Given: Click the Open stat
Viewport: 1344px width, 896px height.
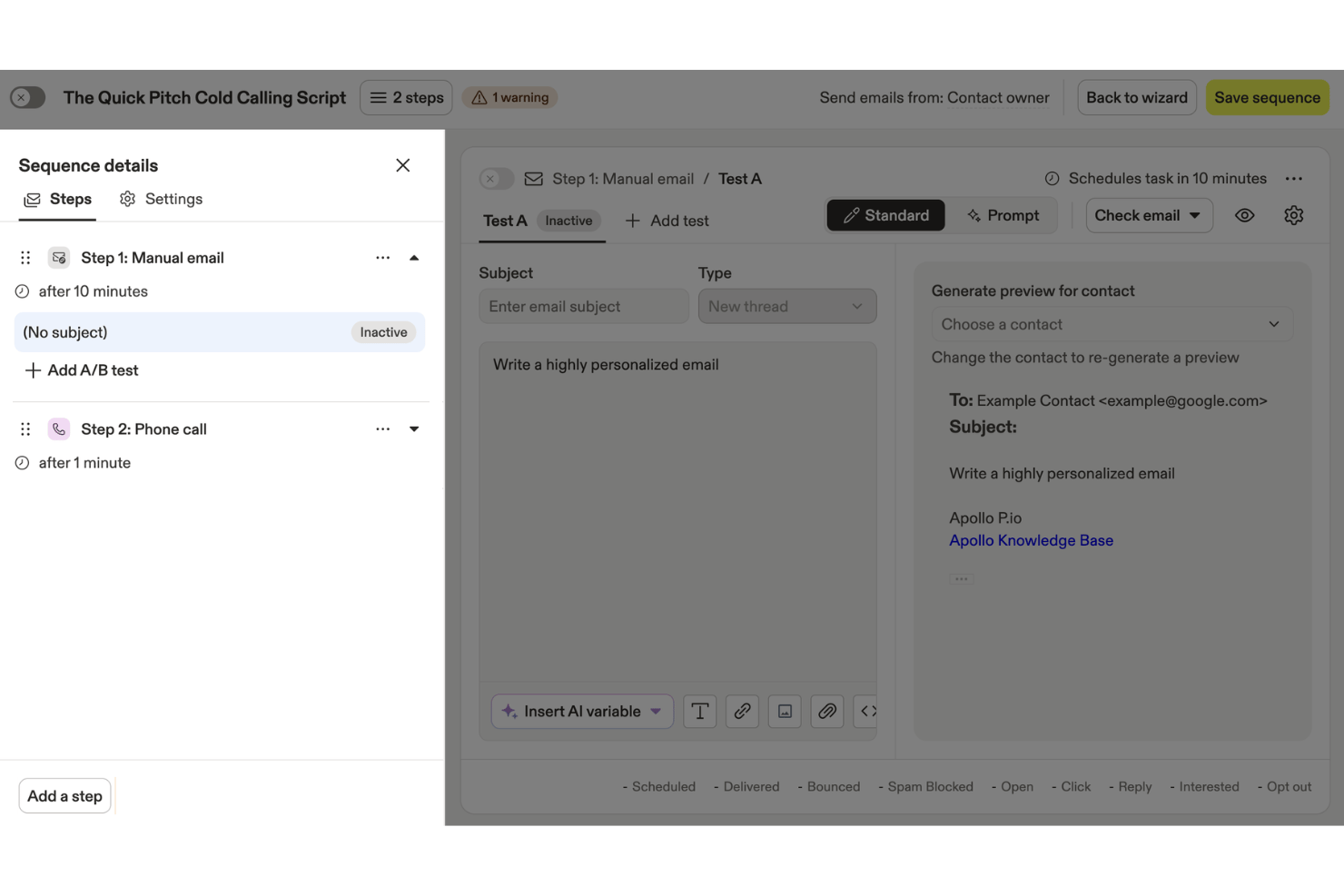Looking at the screenshot, I should tap(1013, 787).
